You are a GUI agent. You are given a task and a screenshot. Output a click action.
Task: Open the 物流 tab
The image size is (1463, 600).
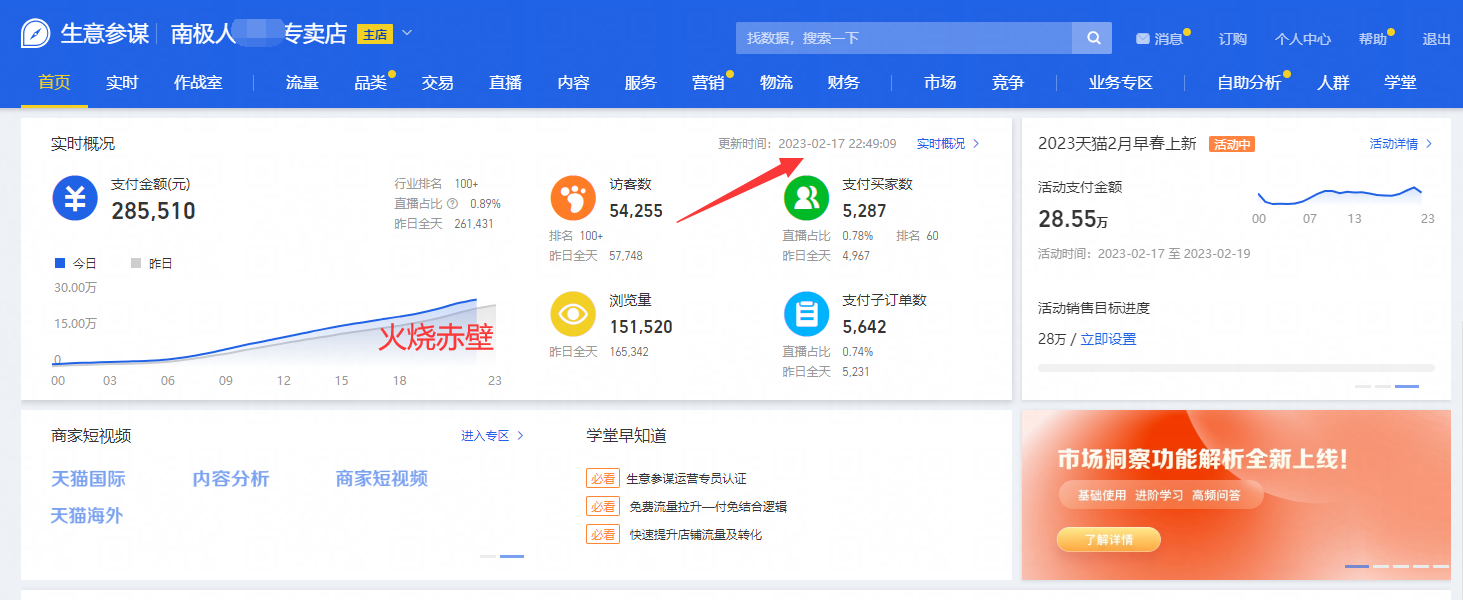pyautogui.click(x=776, y=82)
